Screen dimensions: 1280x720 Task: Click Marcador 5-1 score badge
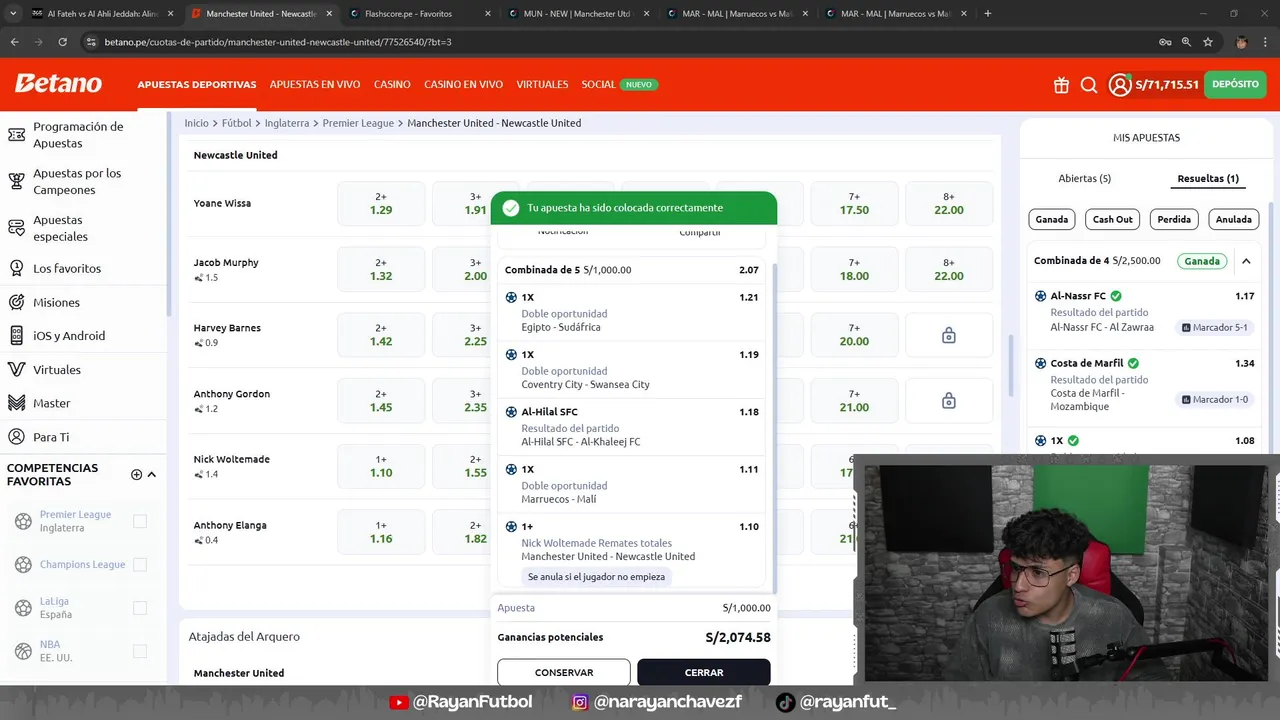pos(1214,327)
